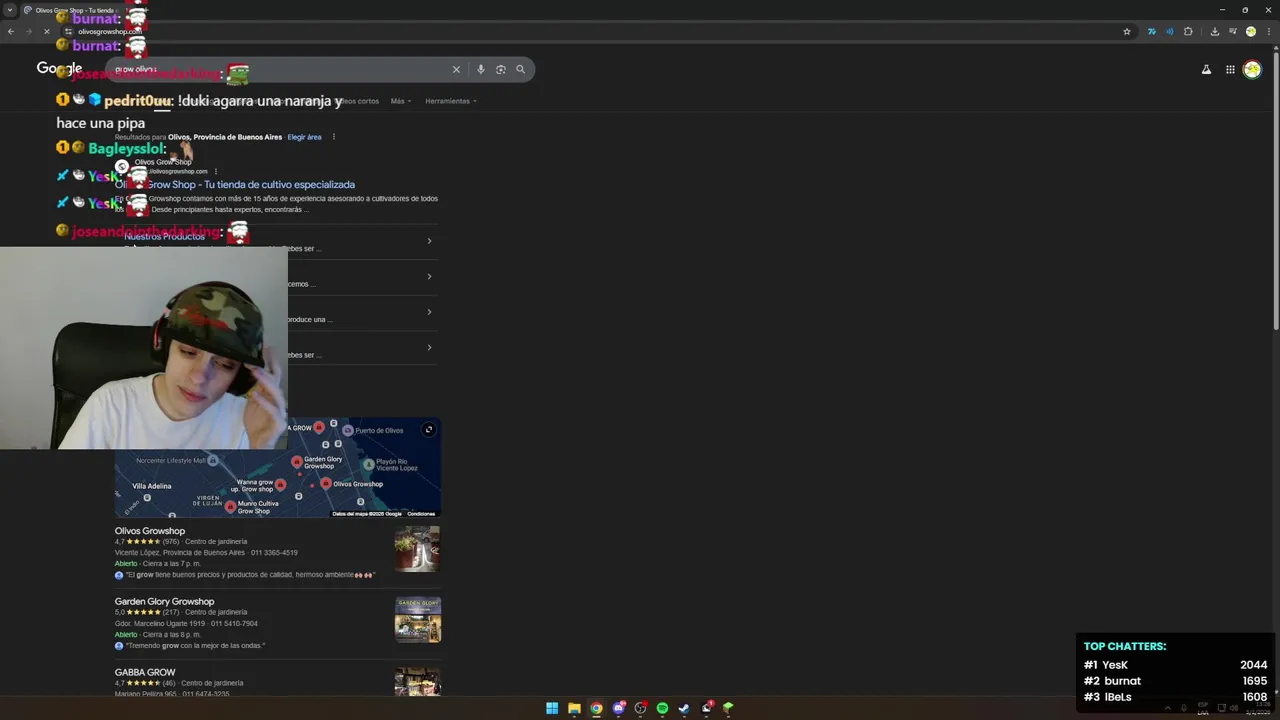Clear the Google search box

[456, 69]
